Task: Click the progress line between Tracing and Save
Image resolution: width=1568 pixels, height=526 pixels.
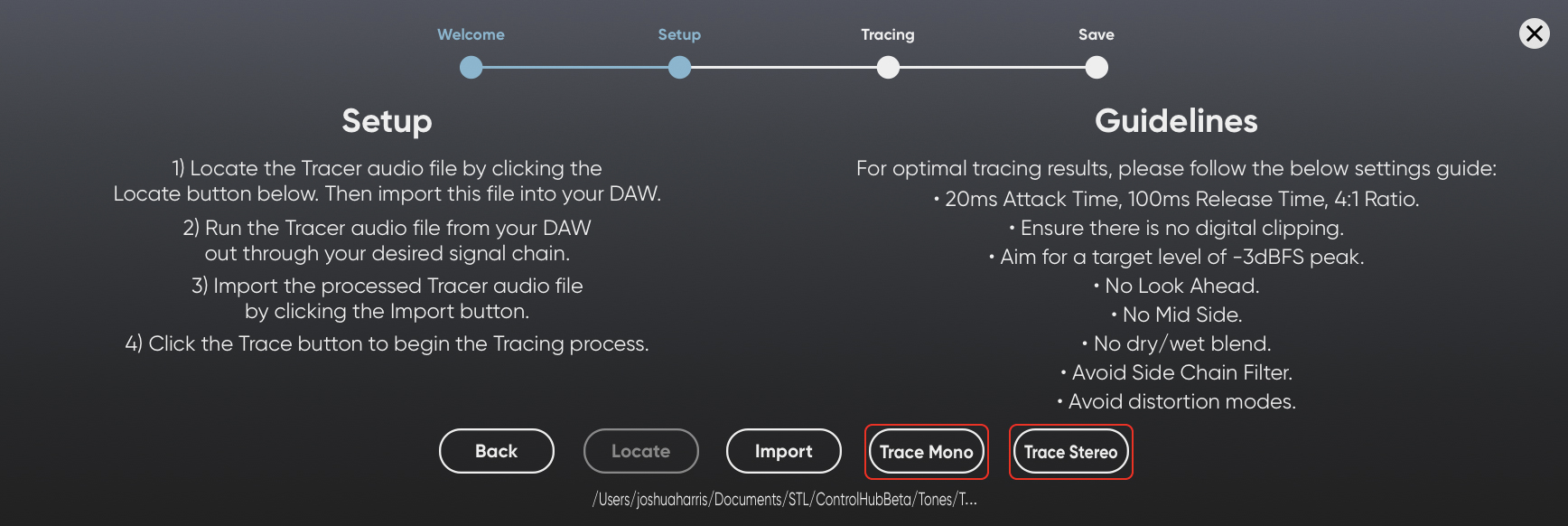Action: coord(993,67)
